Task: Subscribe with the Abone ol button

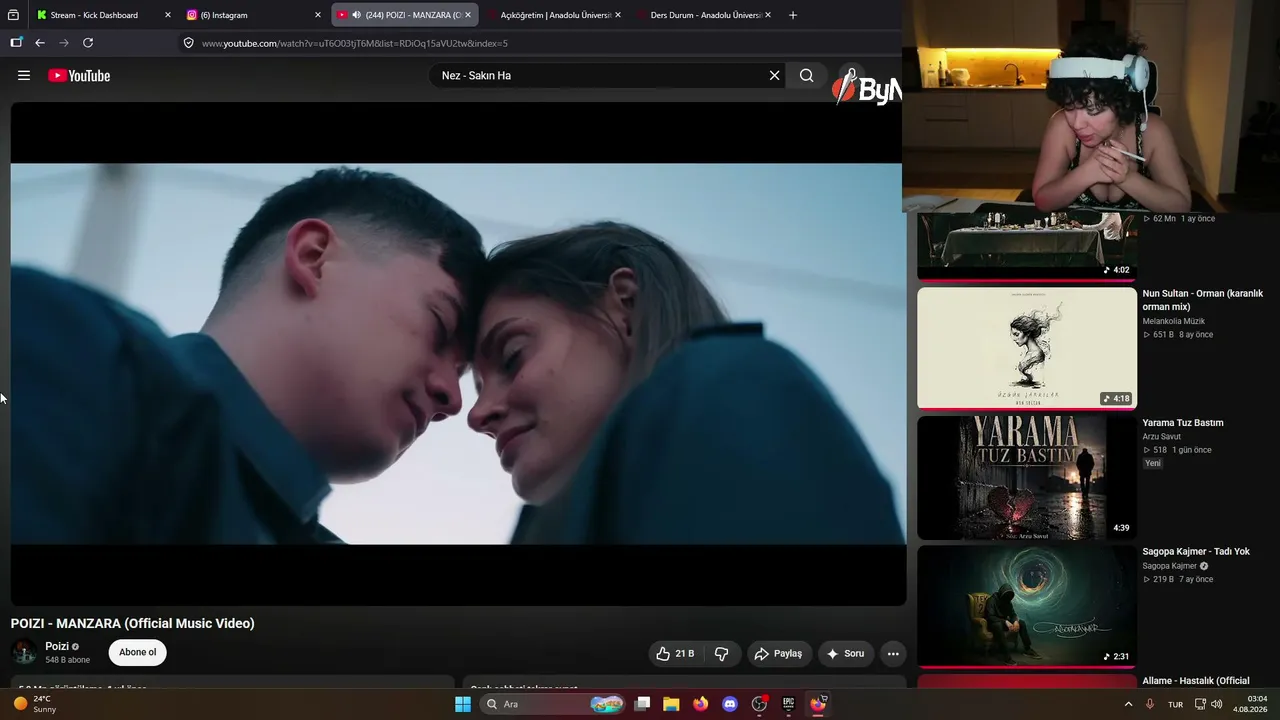Action: 138,653
